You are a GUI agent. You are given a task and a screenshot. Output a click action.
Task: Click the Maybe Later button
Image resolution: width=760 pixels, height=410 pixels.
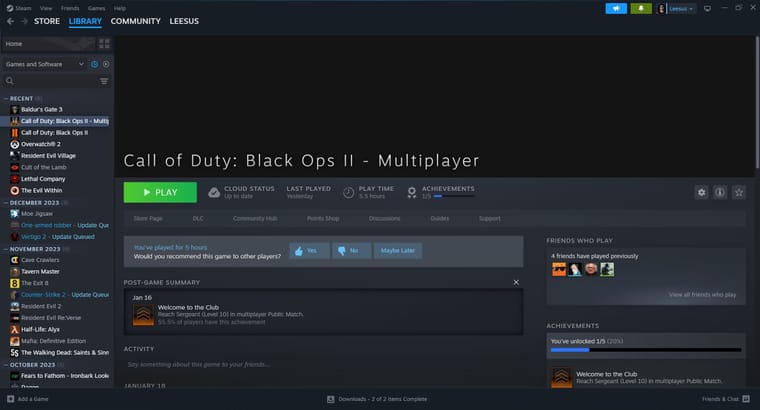(x=397, y=251)
